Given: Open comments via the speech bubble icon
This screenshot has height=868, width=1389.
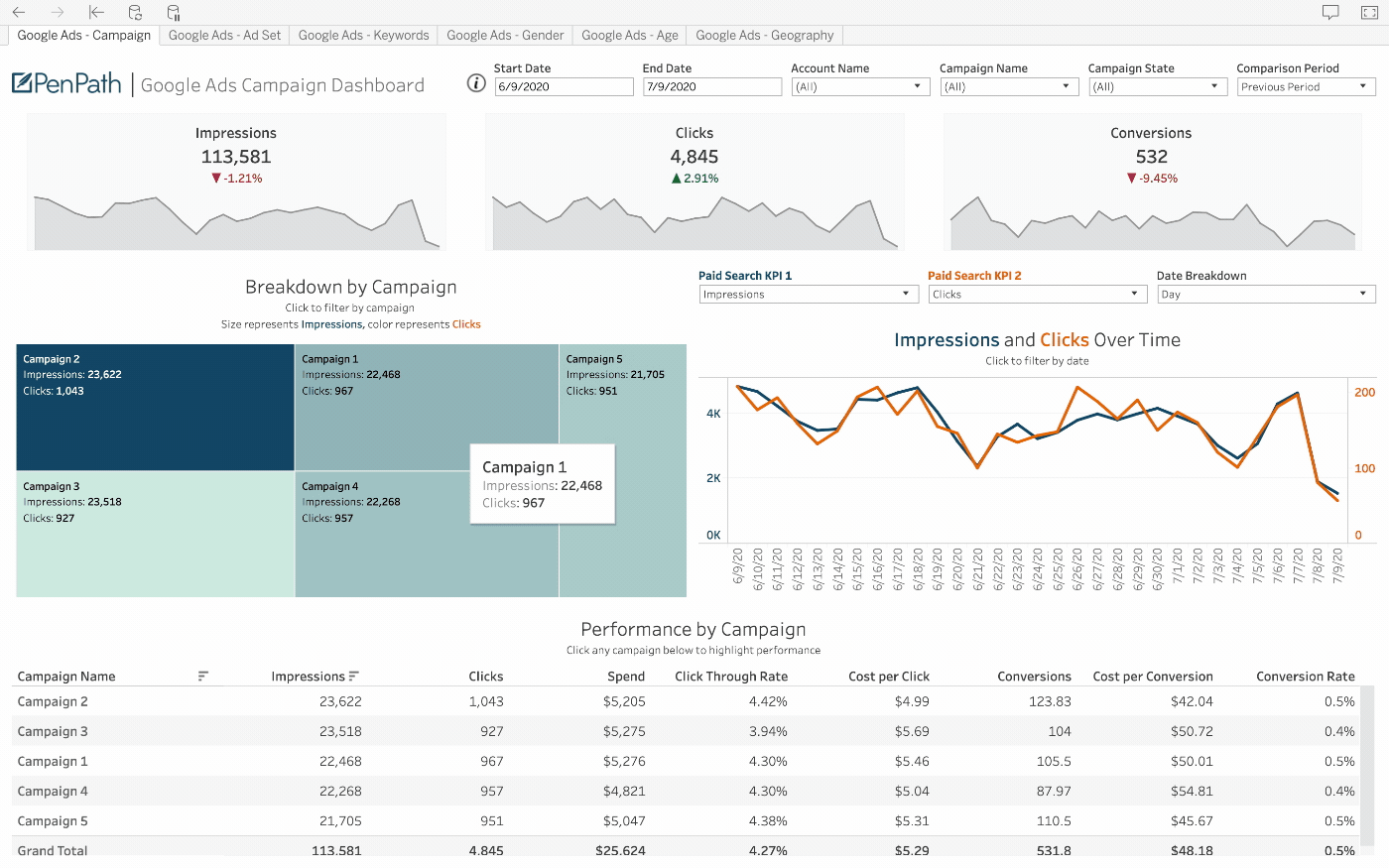Looking at the screenshot, I should coord(1331,12).
